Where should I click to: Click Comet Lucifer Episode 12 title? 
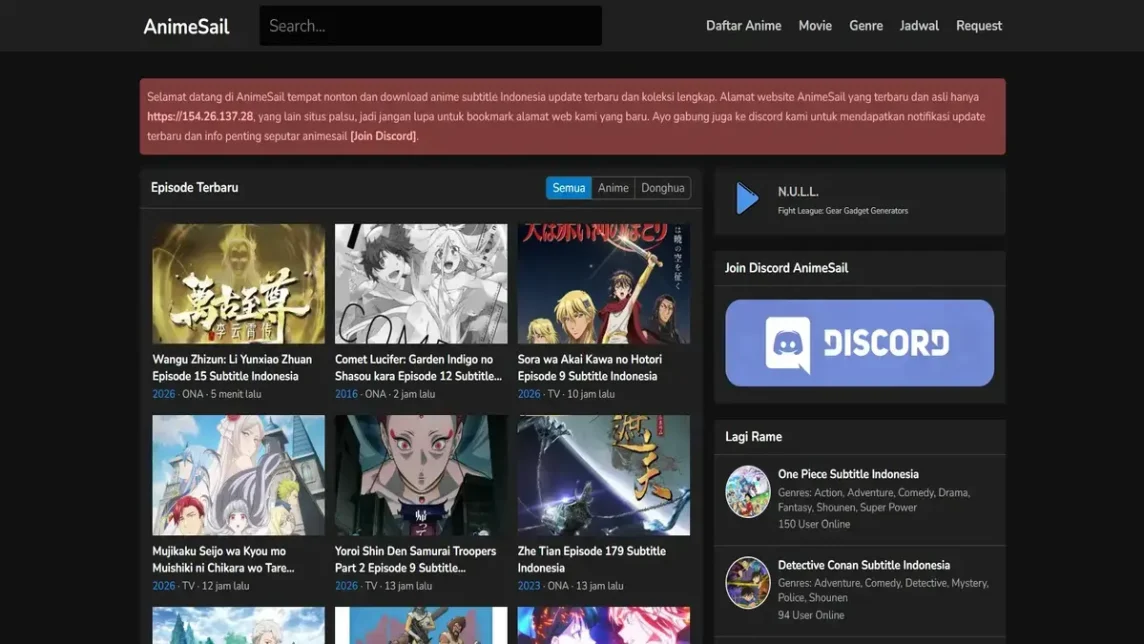pos(418,368)
